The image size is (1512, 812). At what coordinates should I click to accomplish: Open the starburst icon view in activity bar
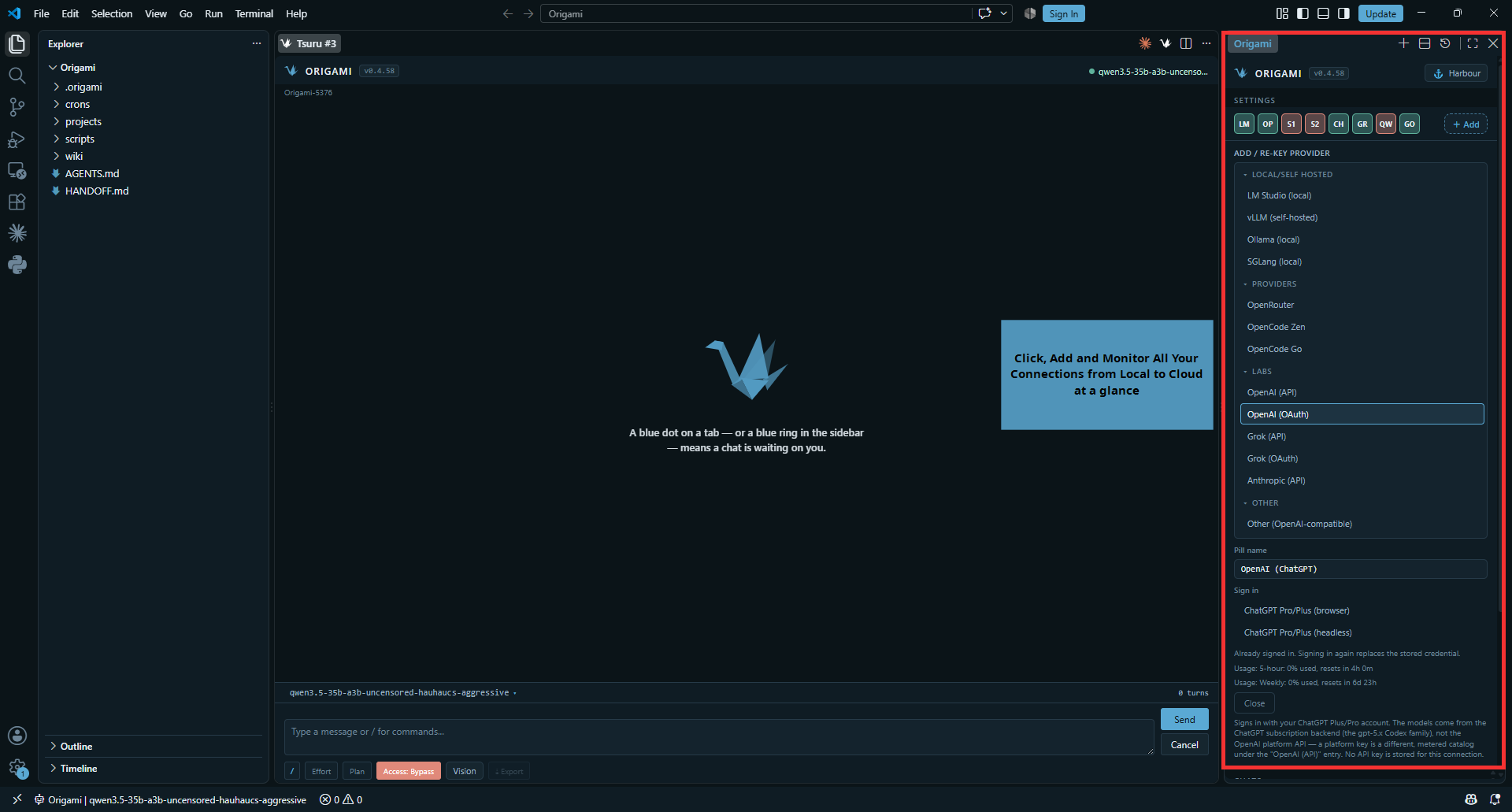pyautogui.click(x=17, y=233)
